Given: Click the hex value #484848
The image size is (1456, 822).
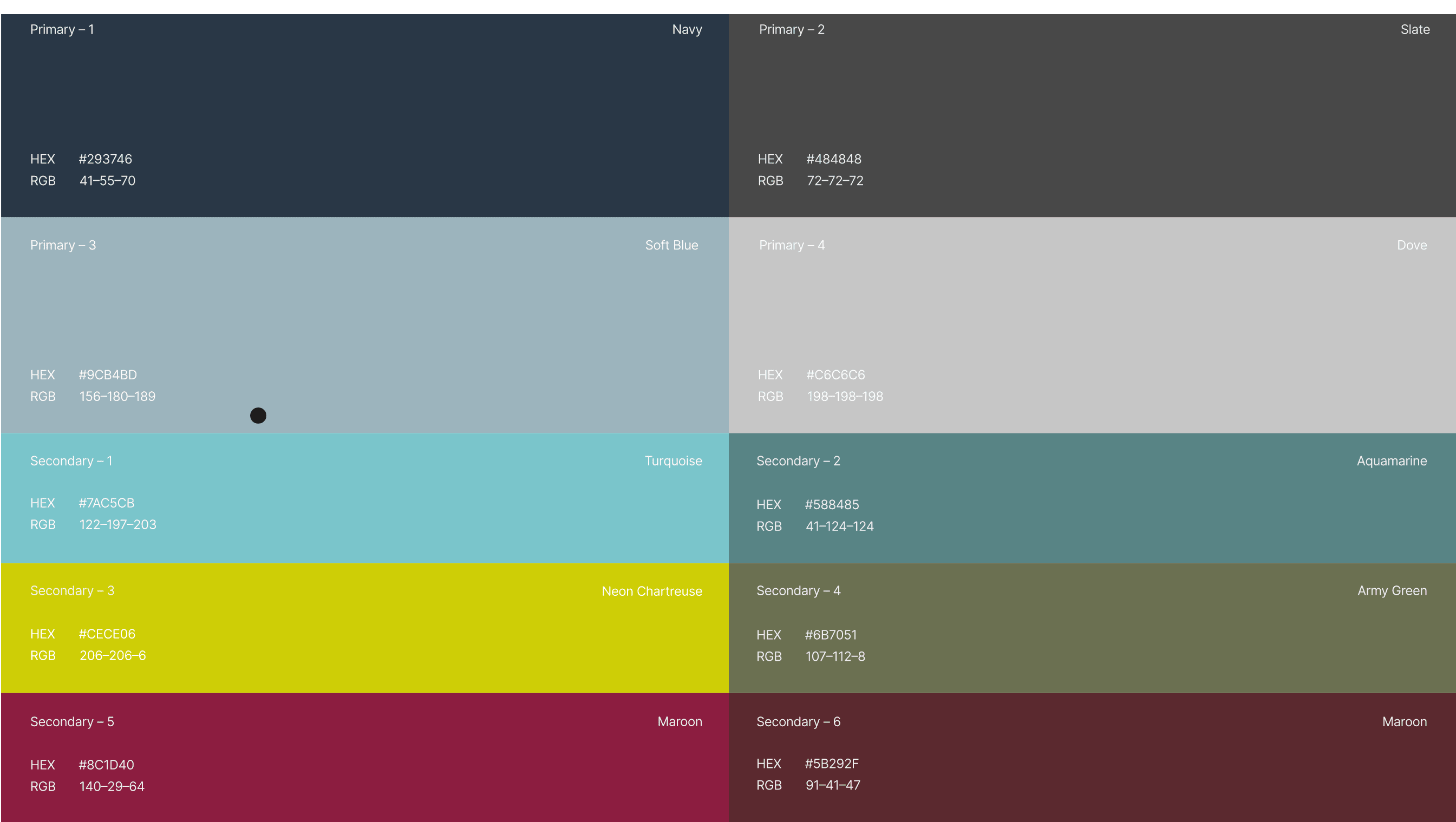Looking at the screenshot, I should pyautogui.click(x=834, y=159).
